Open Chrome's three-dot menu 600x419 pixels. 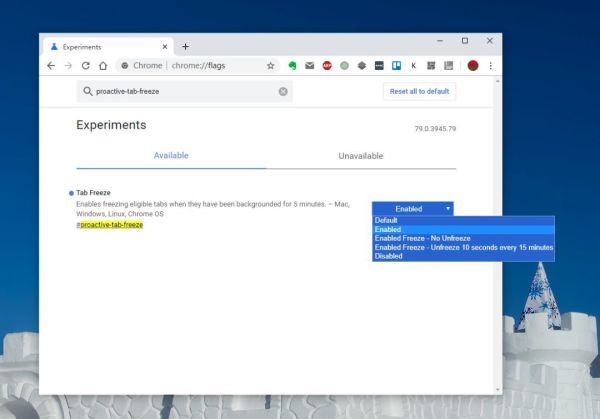[x=491, y=66]
